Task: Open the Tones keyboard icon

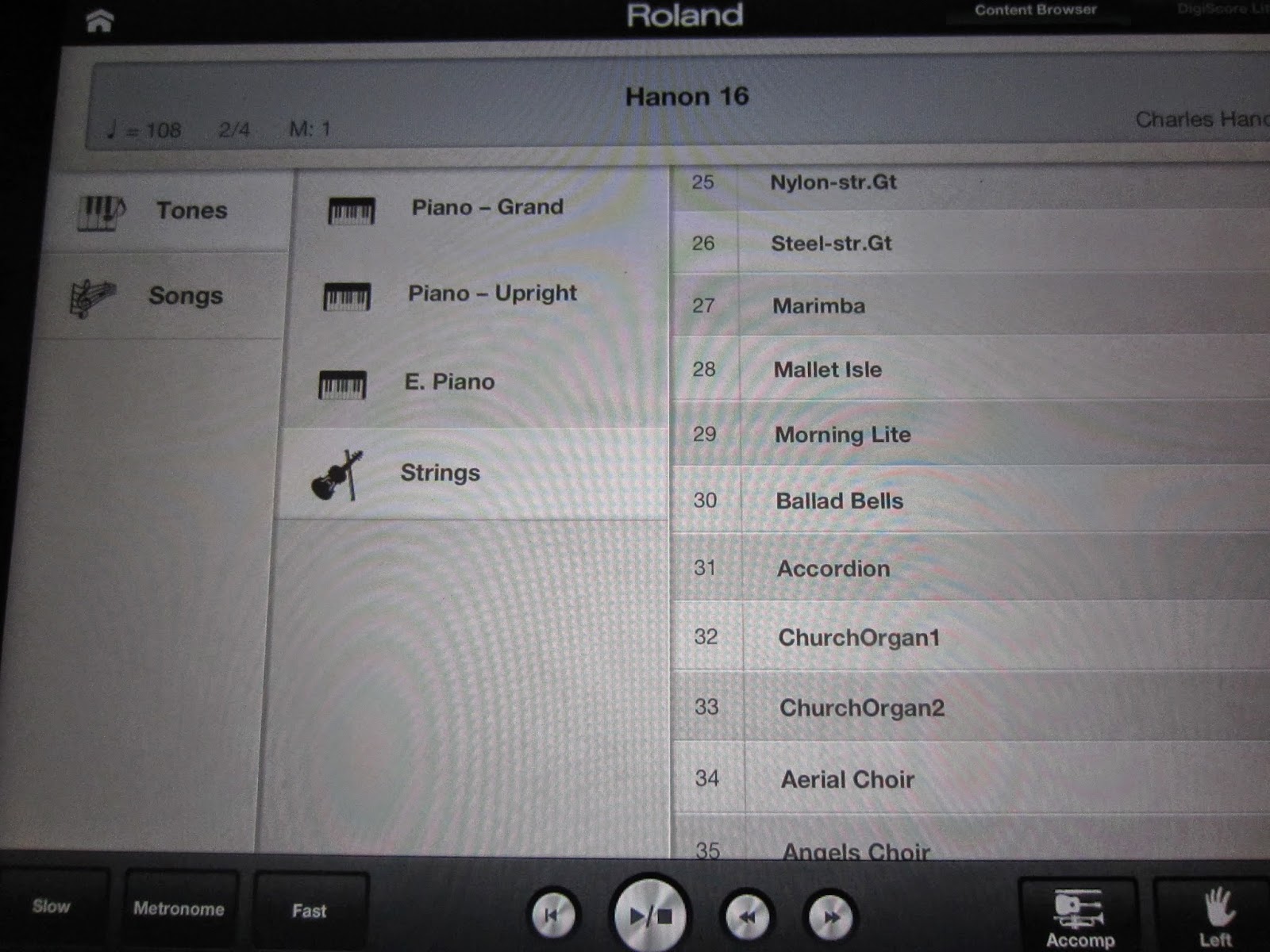Action: (100, 213)
